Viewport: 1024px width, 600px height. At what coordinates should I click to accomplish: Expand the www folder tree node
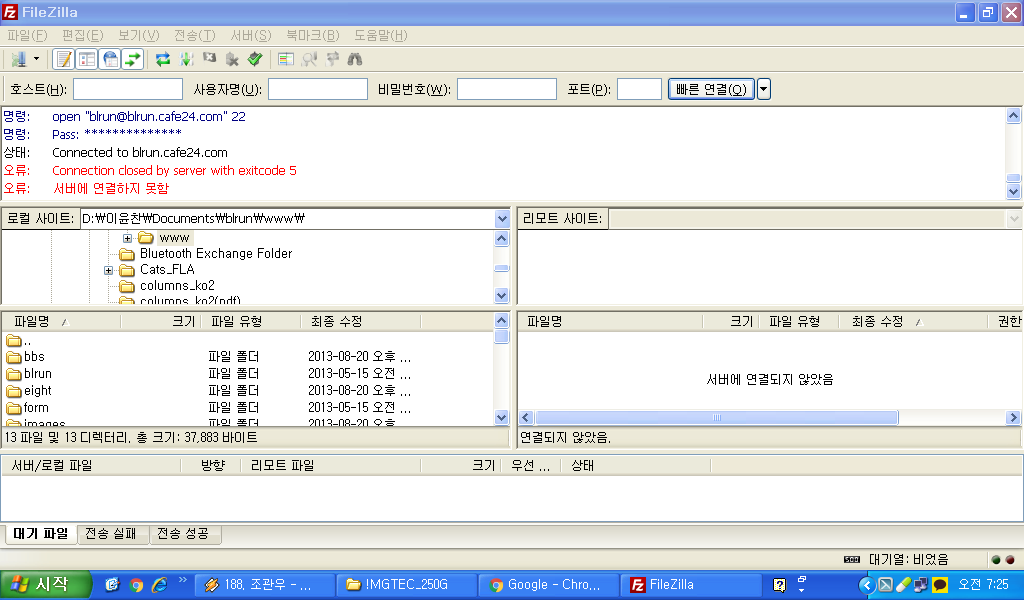[127, 238]
